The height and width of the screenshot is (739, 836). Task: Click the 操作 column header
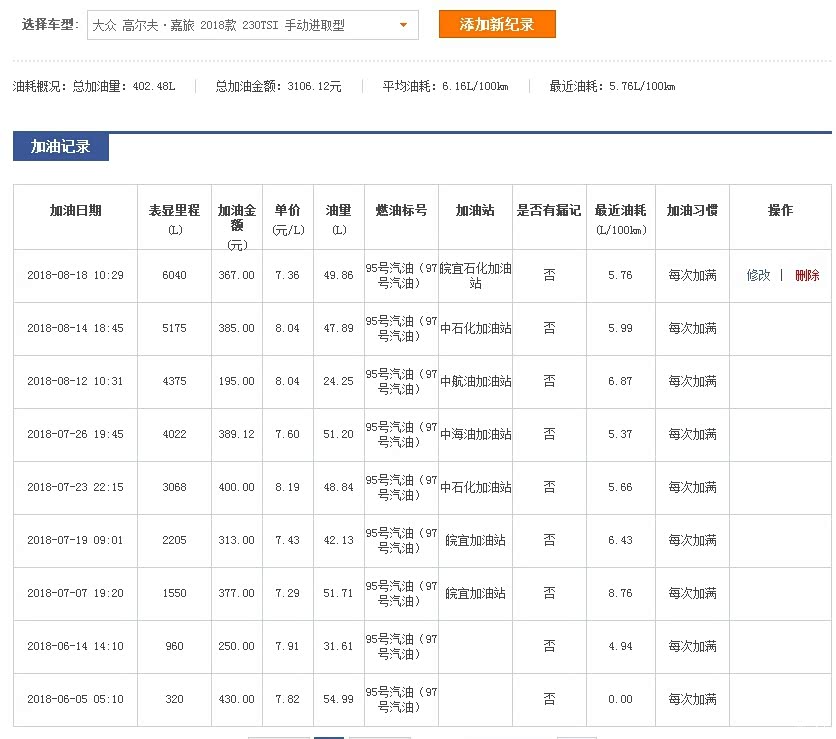[780, 211]
